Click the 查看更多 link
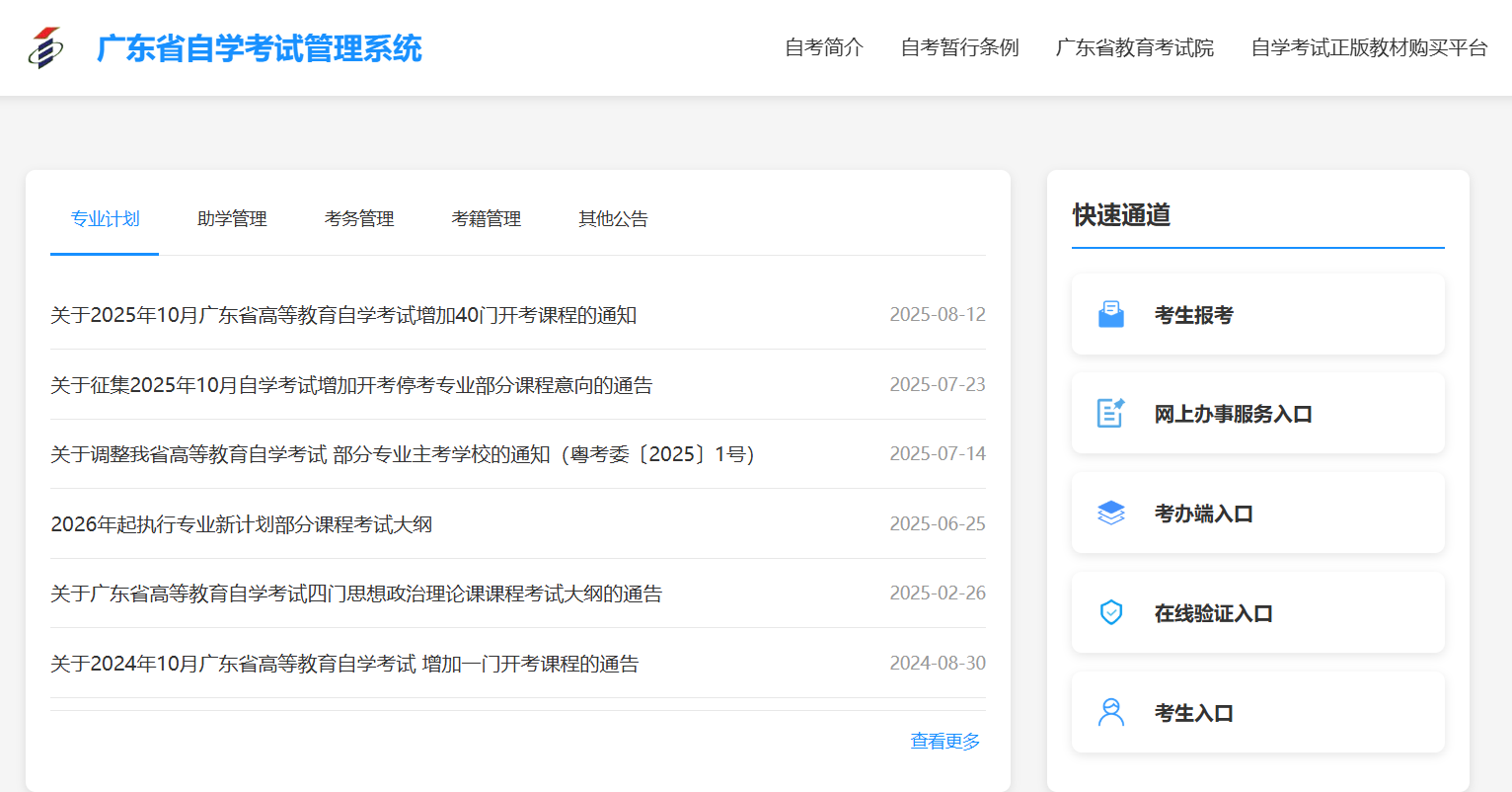Viewport: 1512px width, 792px height. 945,741
